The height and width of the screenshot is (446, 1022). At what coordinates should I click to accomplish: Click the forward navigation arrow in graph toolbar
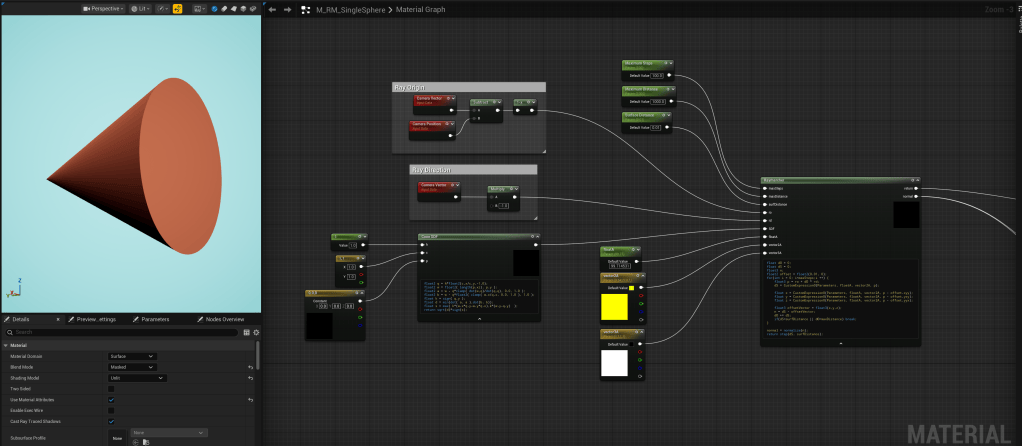click(x=287, y=10)
